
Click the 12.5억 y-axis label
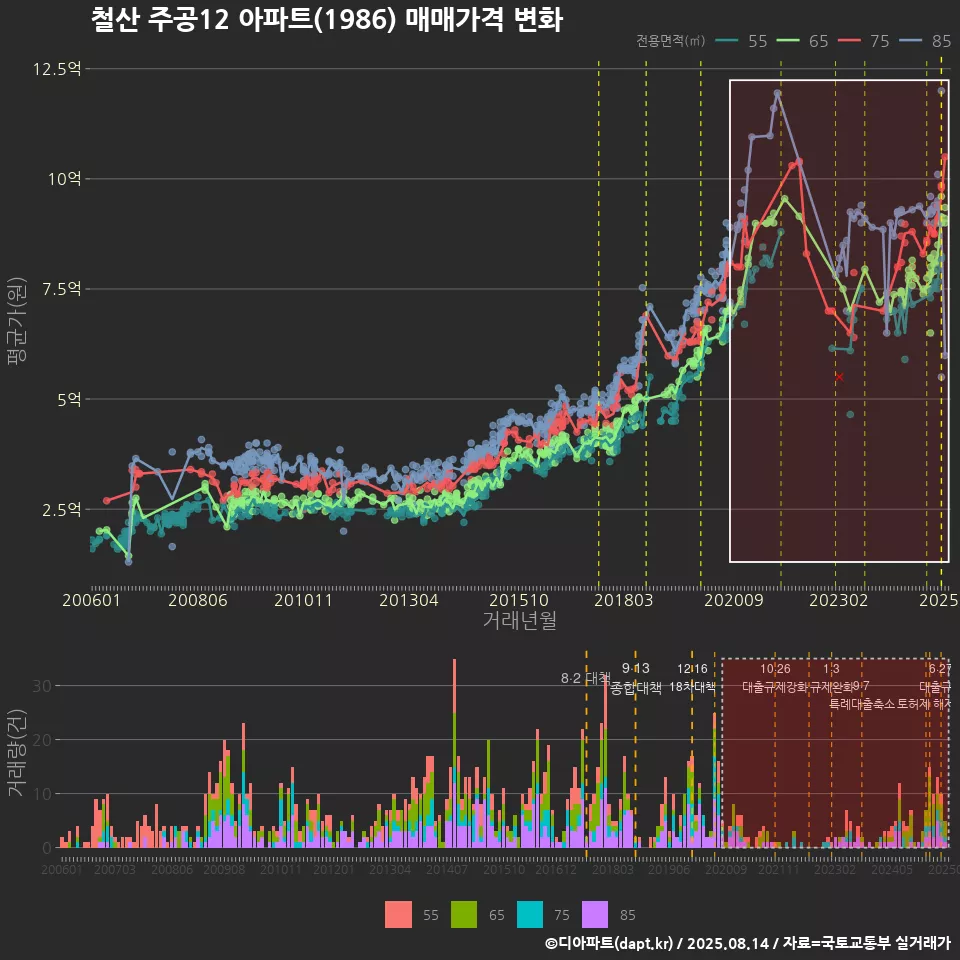(57, 69)
